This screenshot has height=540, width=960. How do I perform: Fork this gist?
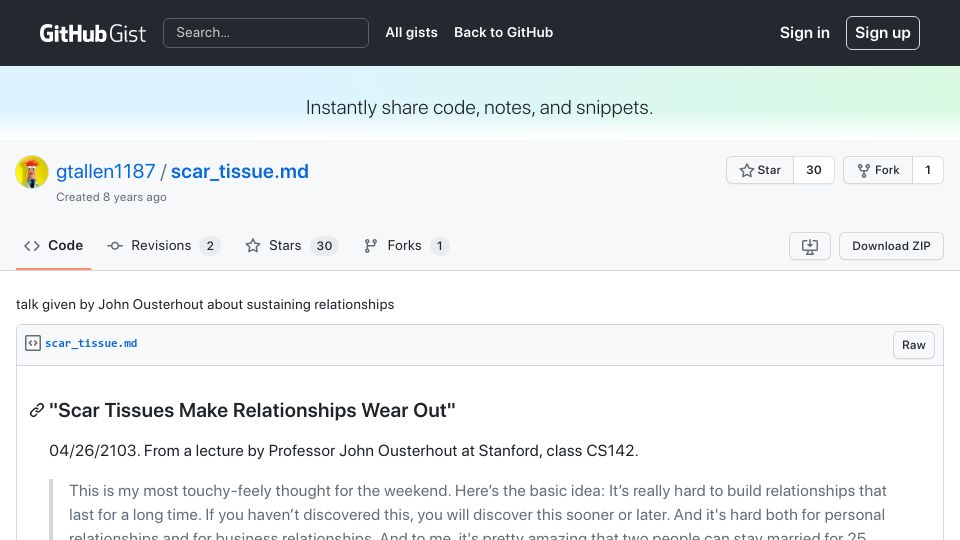[878, 170]
